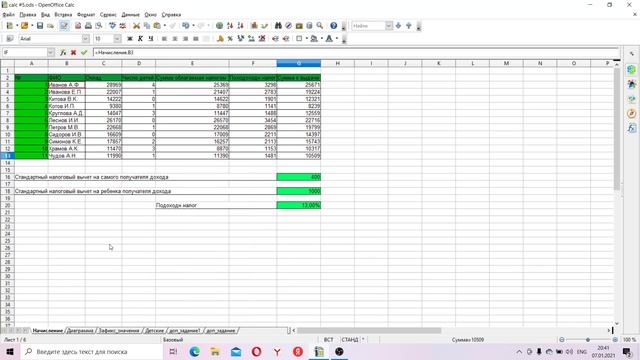
Task: Click the Open file icon
Action: pos(24,26)
